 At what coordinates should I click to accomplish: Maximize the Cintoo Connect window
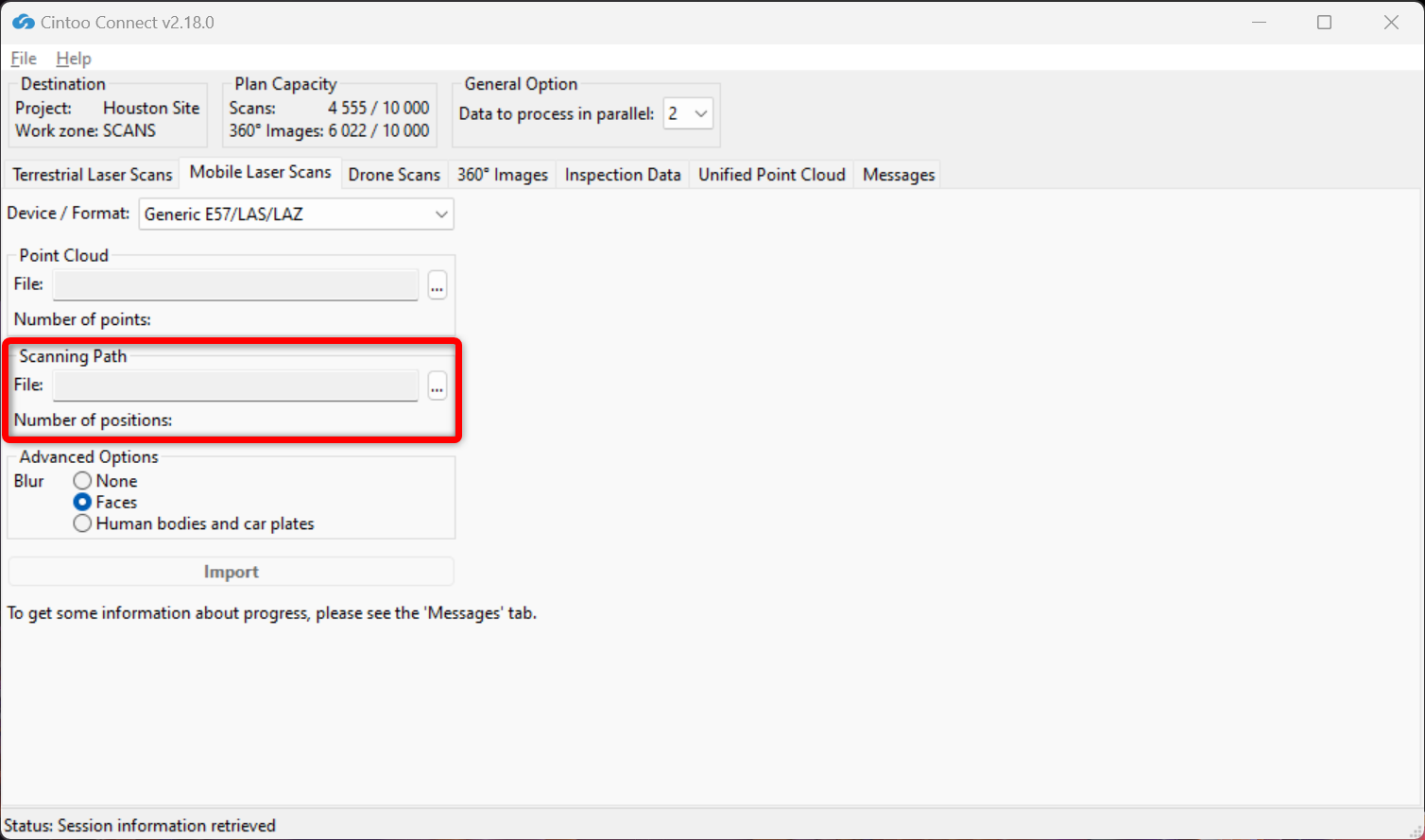[1325, 22]
